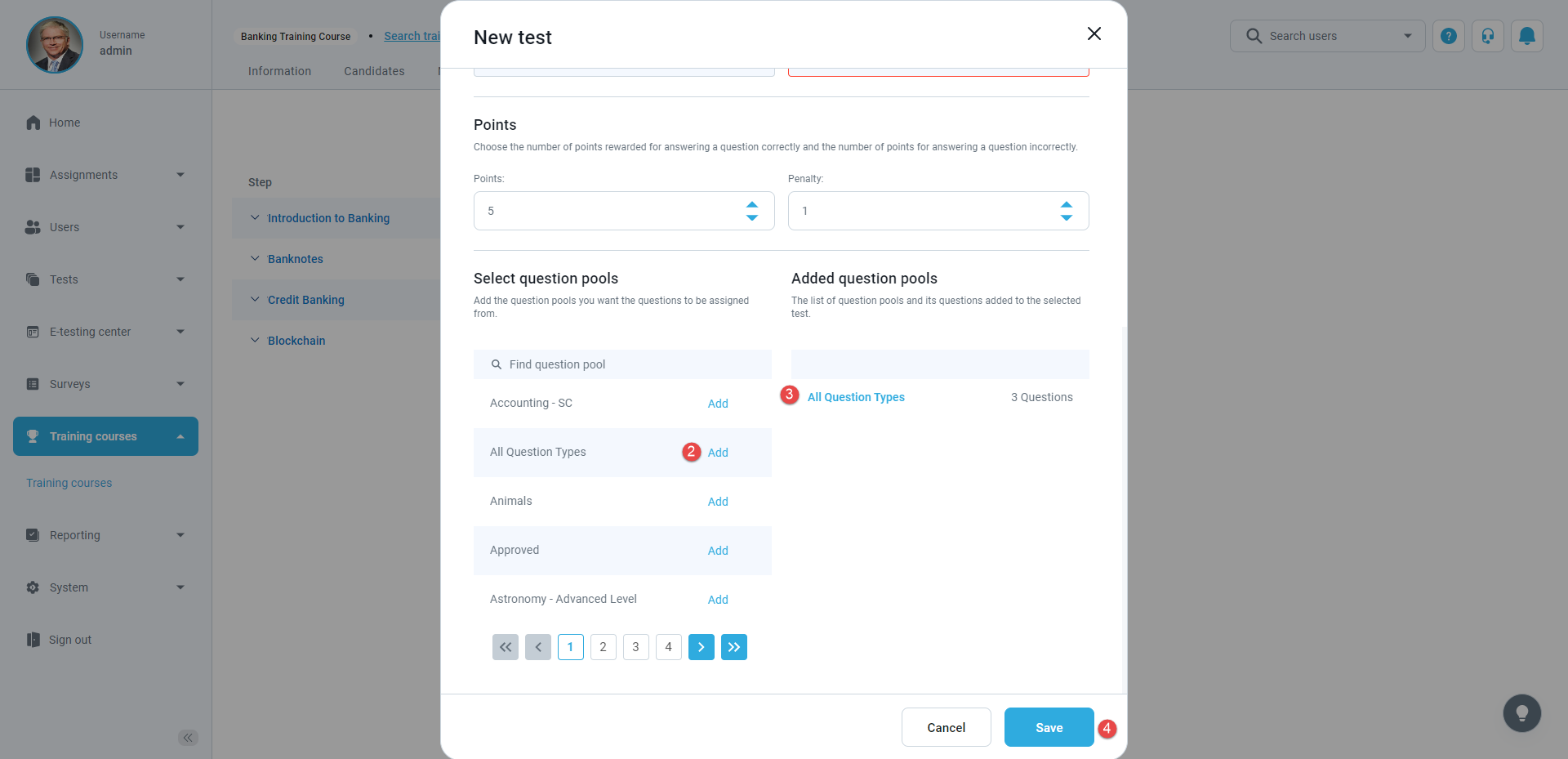Viewport: 1568px width, 759px height.
Task: Click the support headset icon
Action: [x=1487, y=36]
